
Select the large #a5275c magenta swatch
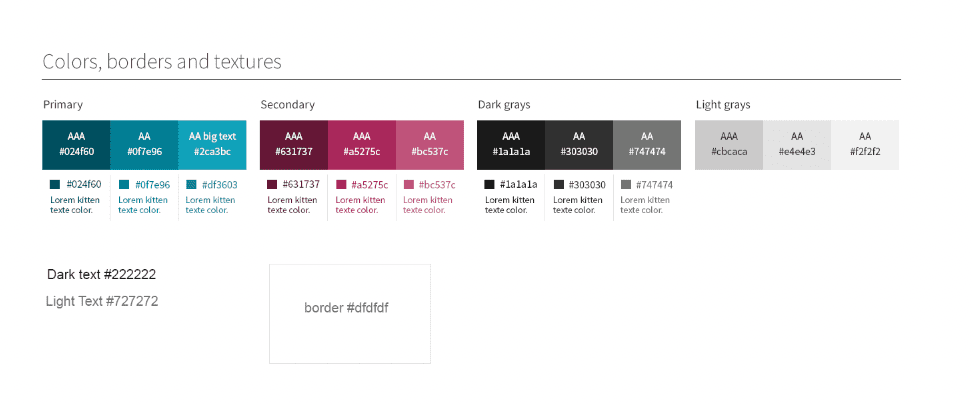coord(361,144)
